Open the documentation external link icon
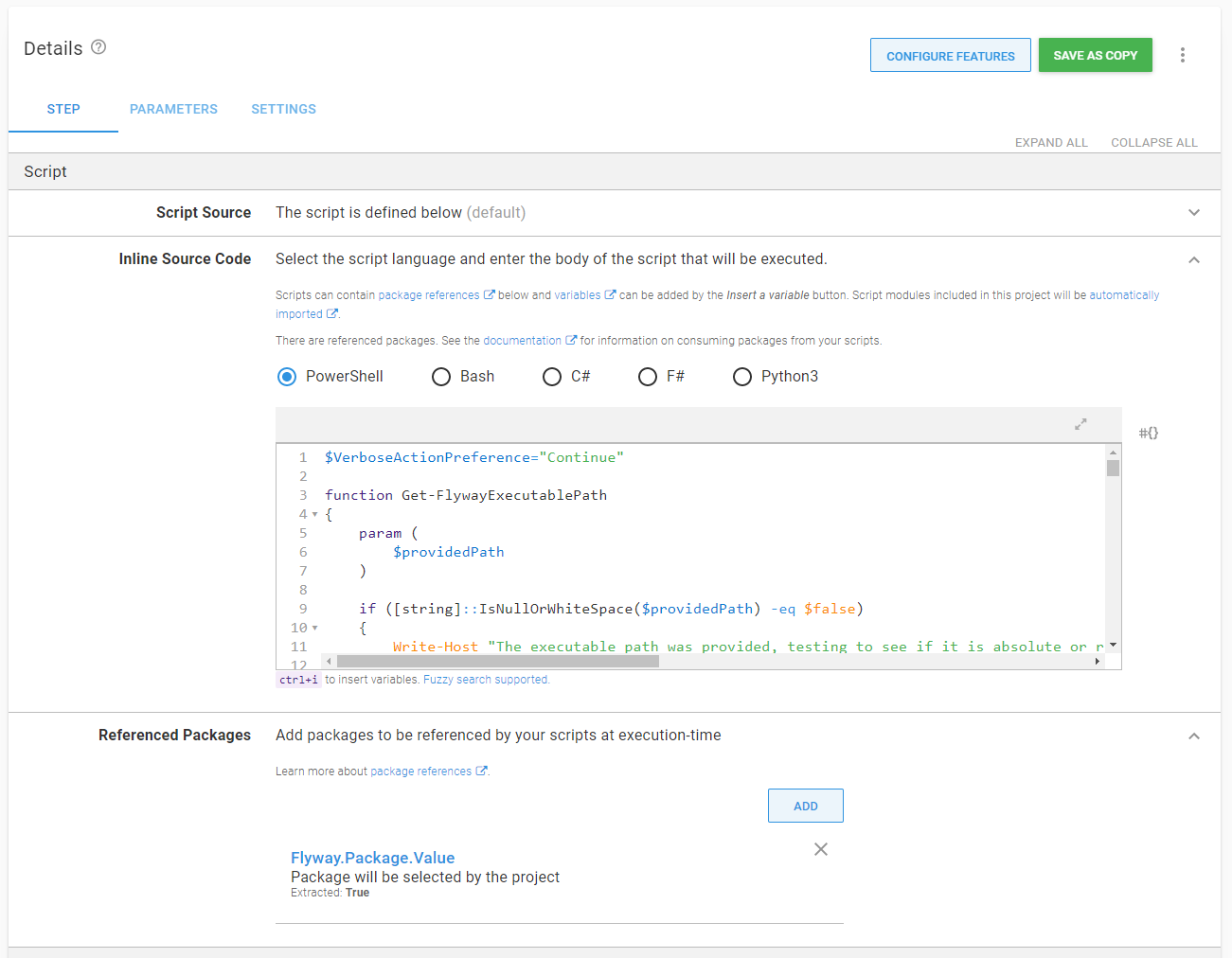Image resolution: width=1232 pixels, height=958 pixels. click(x=569, y=340)
